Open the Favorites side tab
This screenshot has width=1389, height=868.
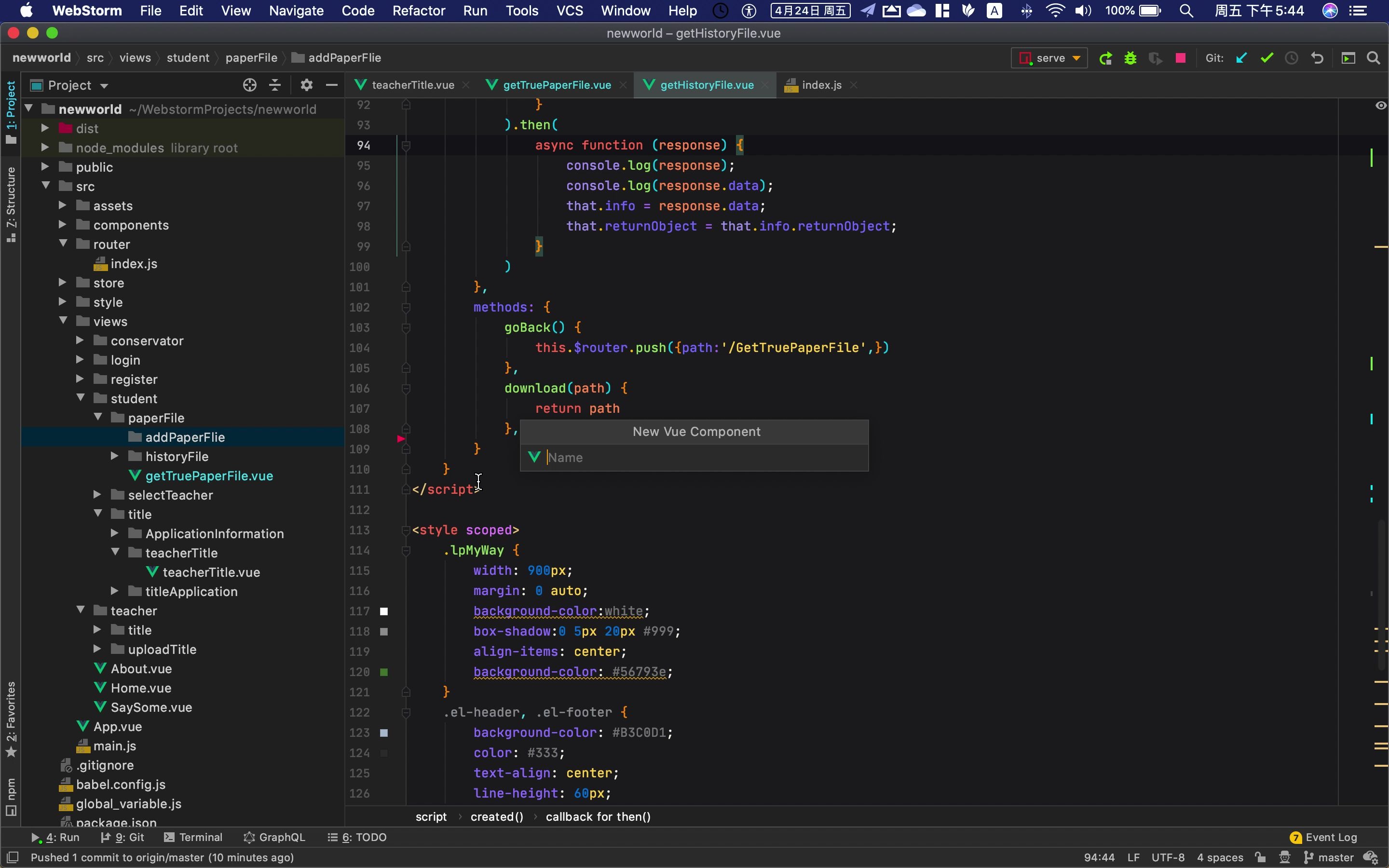(x=11, y=720)
